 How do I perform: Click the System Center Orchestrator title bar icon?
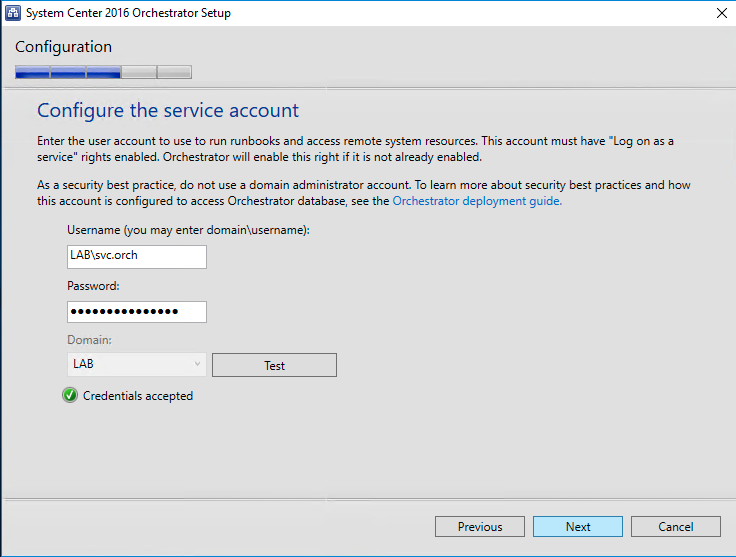[14, 13]
